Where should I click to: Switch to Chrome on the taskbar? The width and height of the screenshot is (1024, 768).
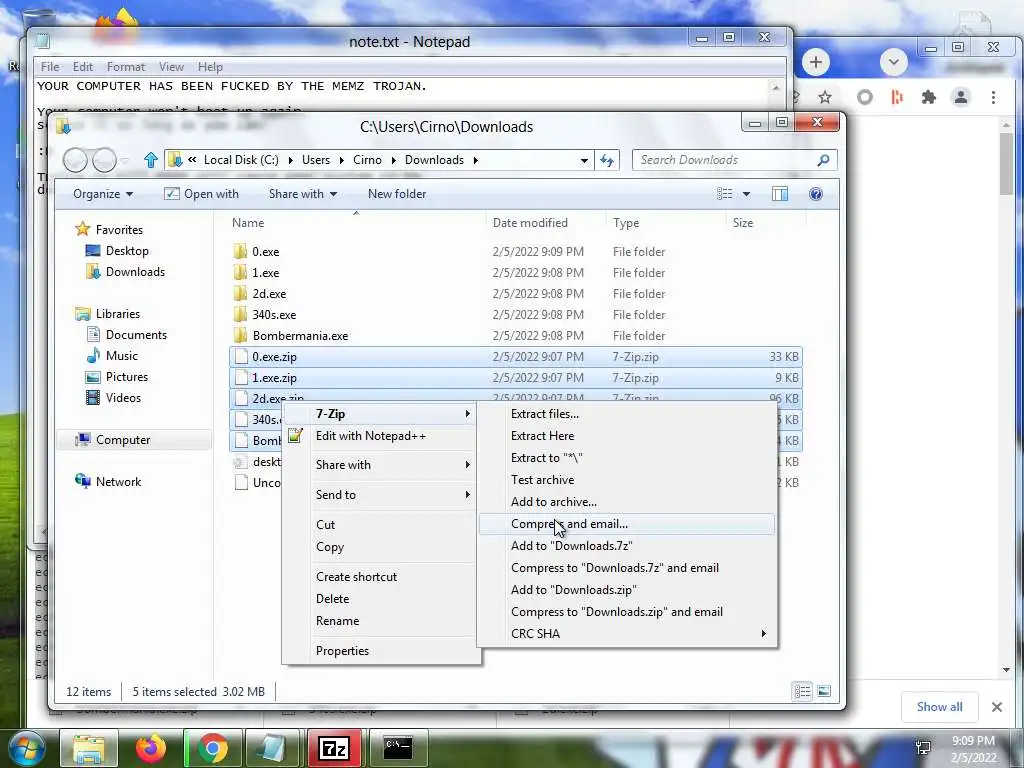(213, 748)
